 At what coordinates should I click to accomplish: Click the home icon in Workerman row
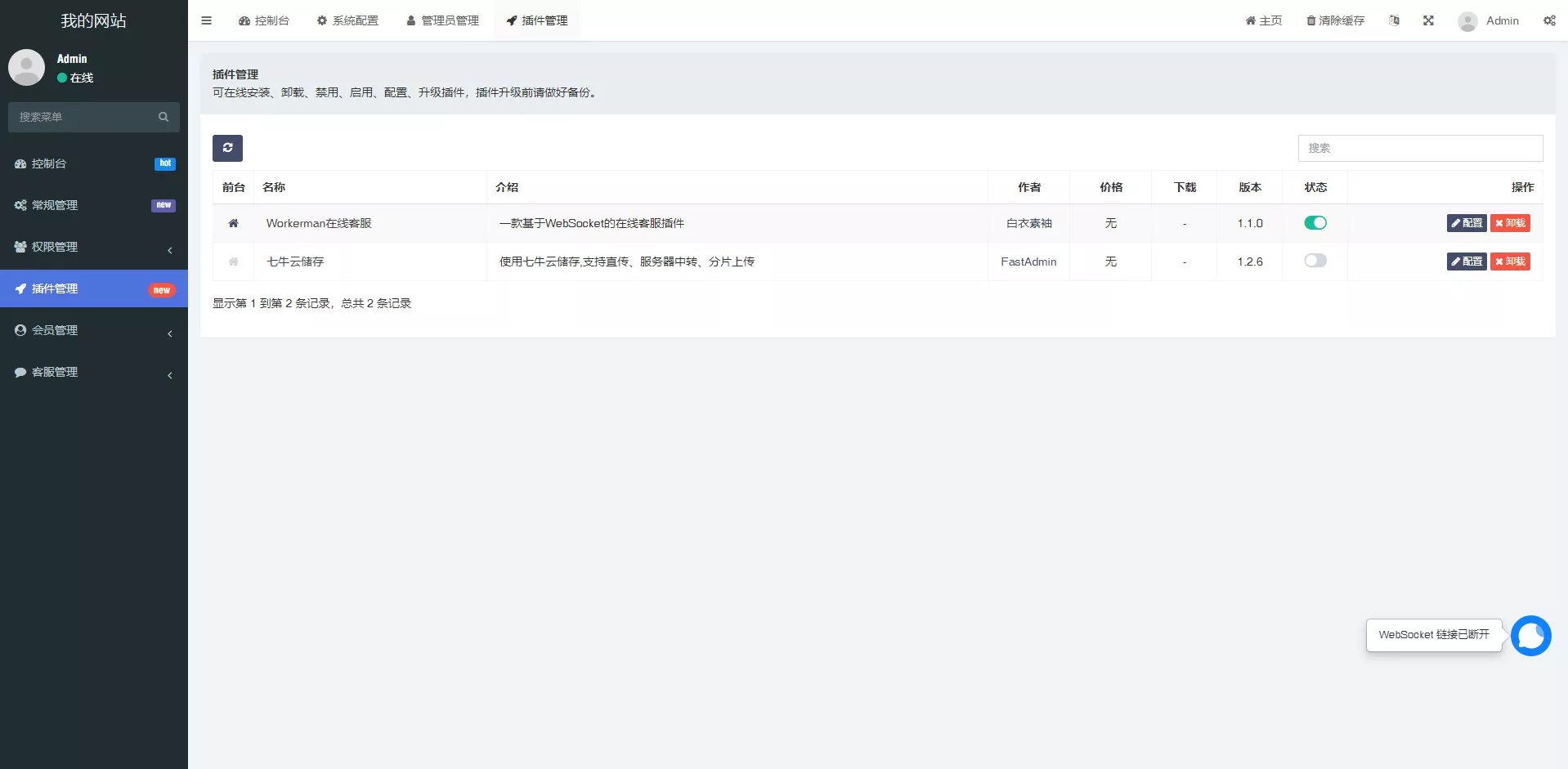tap(233, 223)
